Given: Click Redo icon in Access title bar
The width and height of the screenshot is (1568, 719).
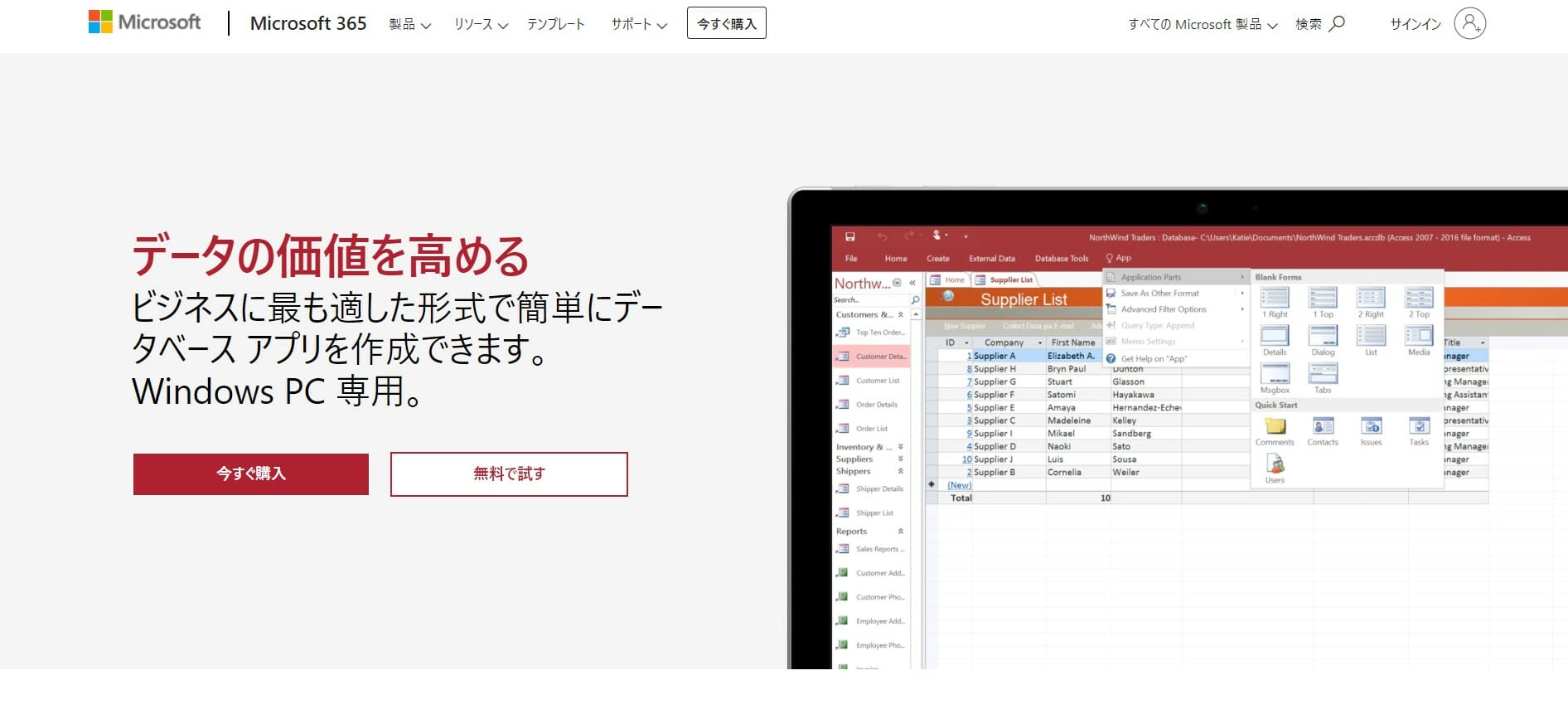Looking at the screenshot, I should click(x=910, y=236).
